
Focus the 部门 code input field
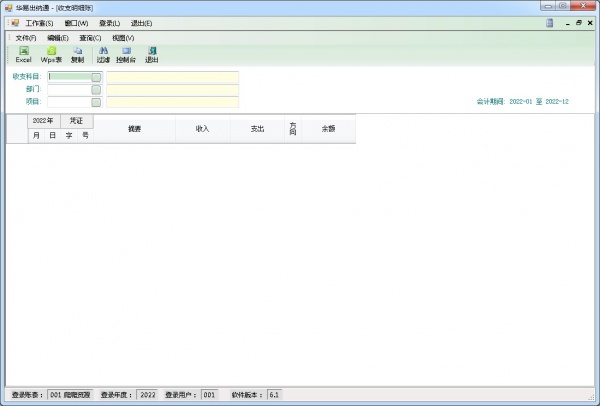70,90
